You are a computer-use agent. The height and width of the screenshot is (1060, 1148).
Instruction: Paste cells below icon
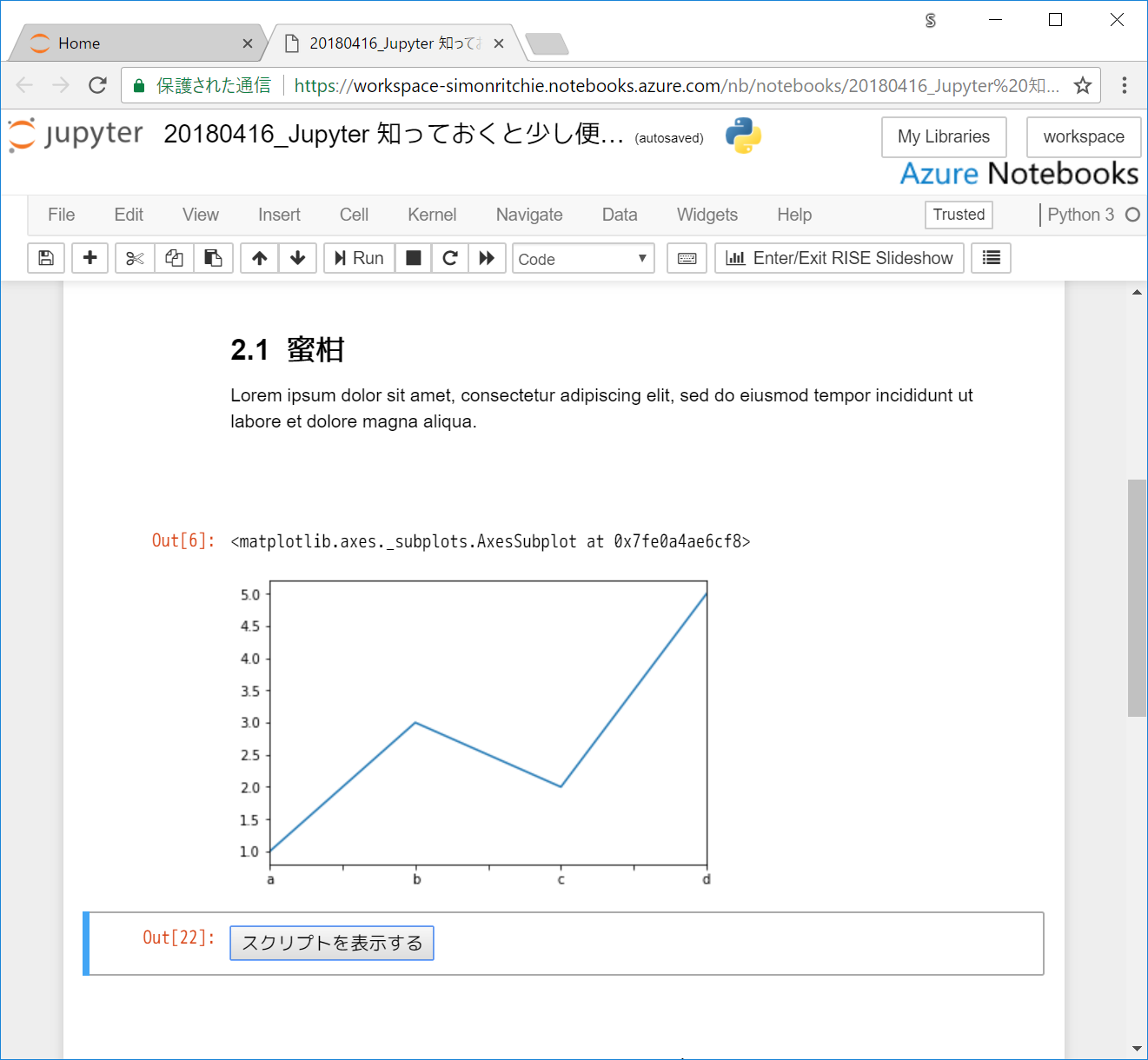[x=213, y=258]
